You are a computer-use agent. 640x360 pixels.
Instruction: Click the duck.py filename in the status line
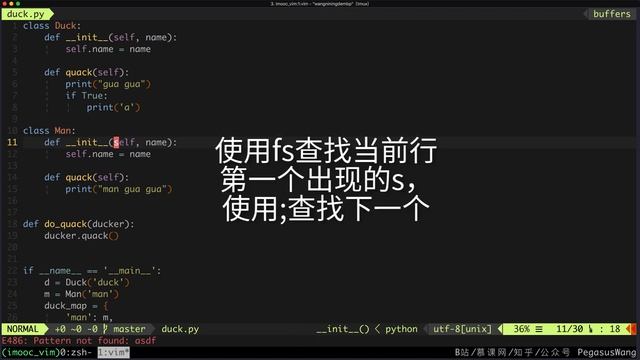pyautogui.click(x=180, y=329)
